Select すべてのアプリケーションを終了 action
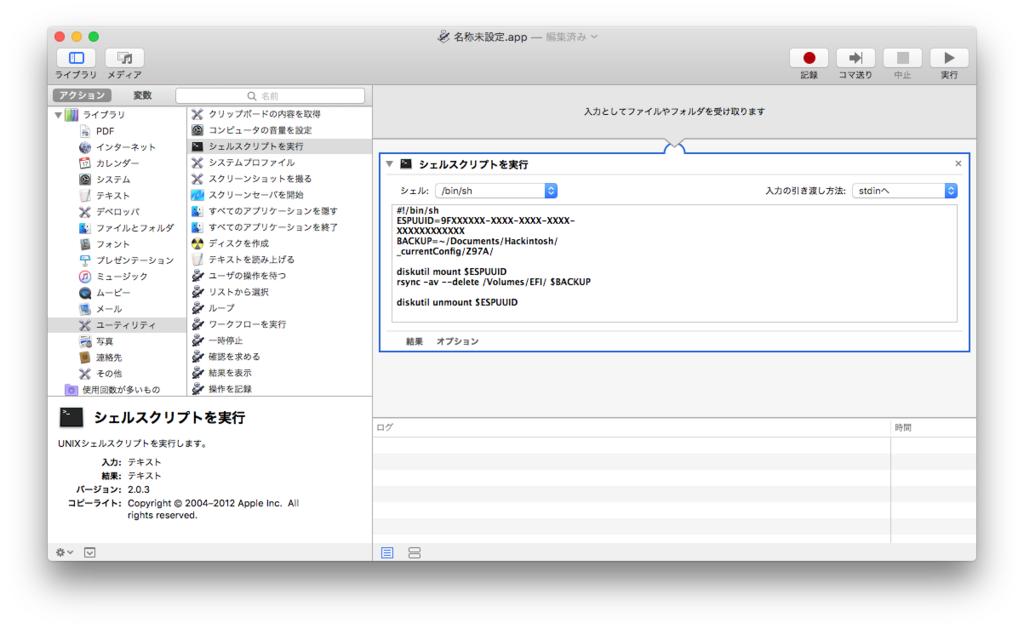 click(x=280, y=227)
